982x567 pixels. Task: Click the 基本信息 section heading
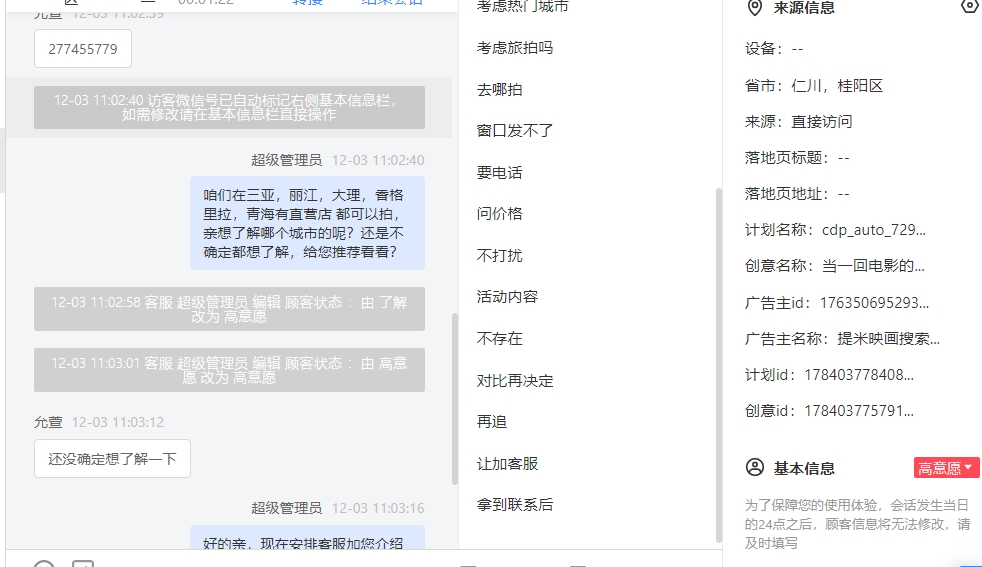coord(804,468)
